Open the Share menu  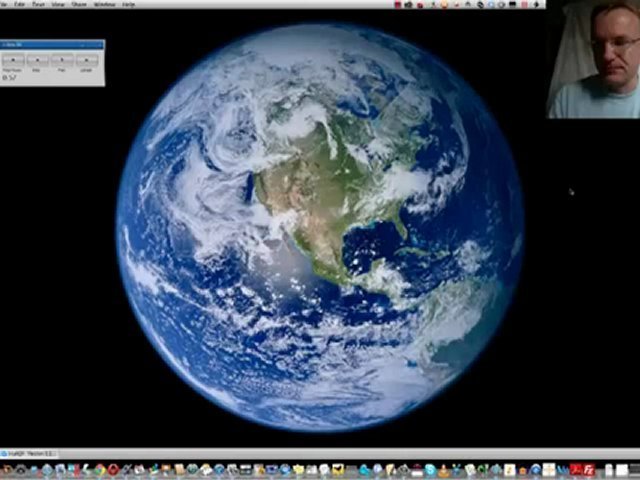coord(79,4)
